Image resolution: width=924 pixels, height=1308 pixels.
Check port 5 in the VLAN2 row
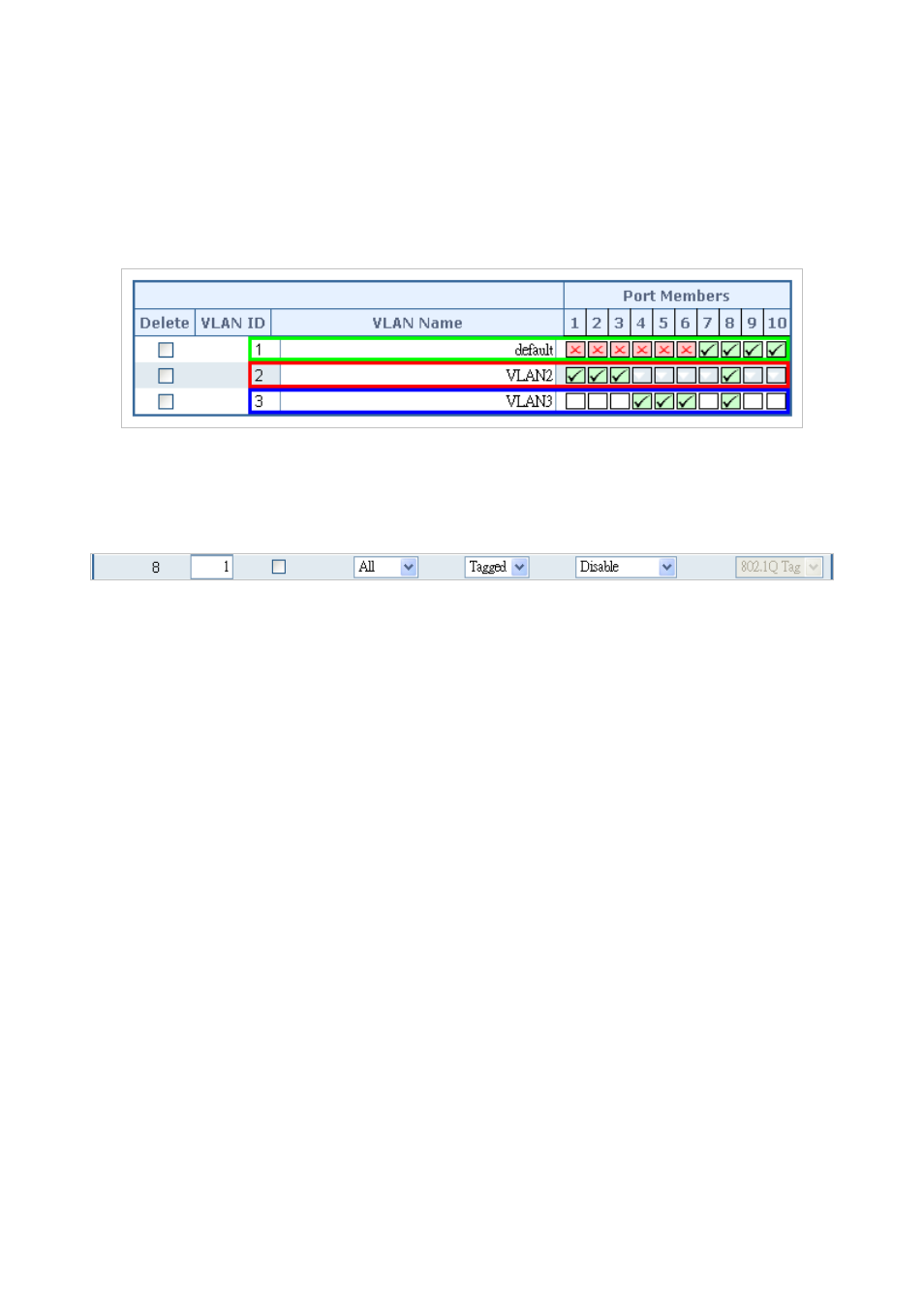[664, 375]
